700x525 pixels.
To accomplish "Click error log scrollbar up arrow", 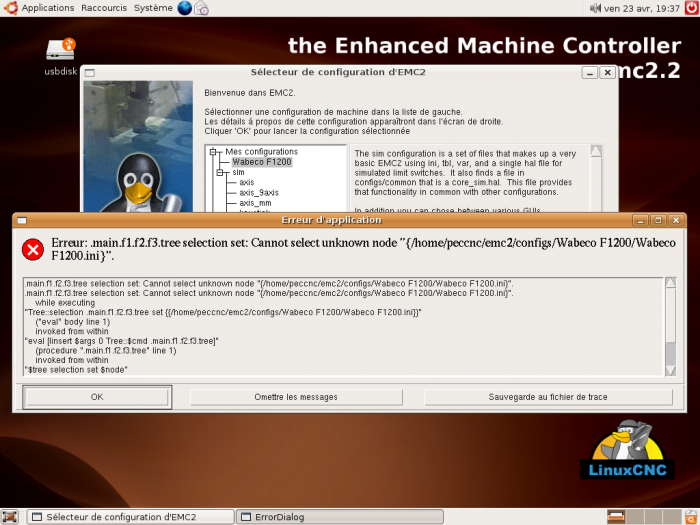I will click(x=670, y=283).
